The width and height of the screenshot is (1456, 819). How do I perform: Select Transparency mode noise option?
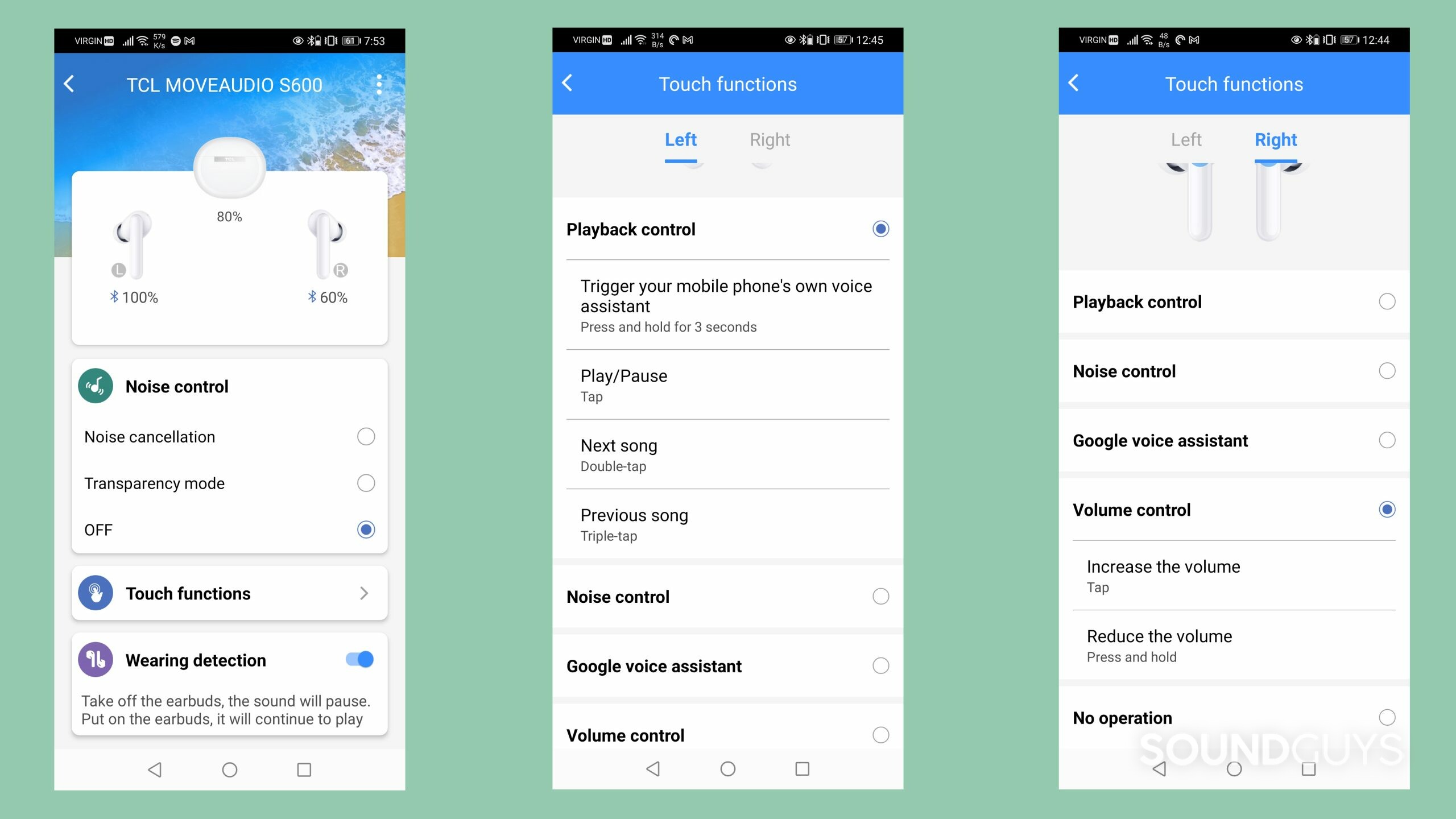(x=365, y=482)
